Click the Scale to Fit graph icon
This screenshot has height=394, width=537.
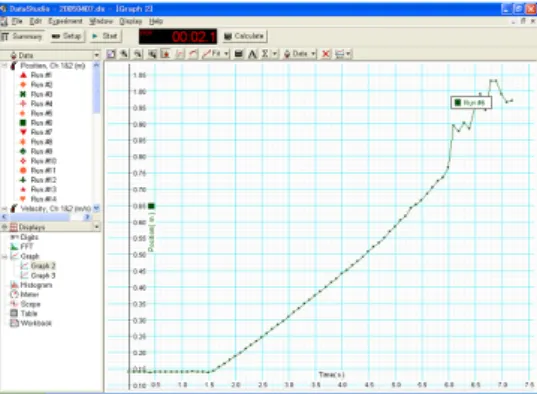(111, 54)
